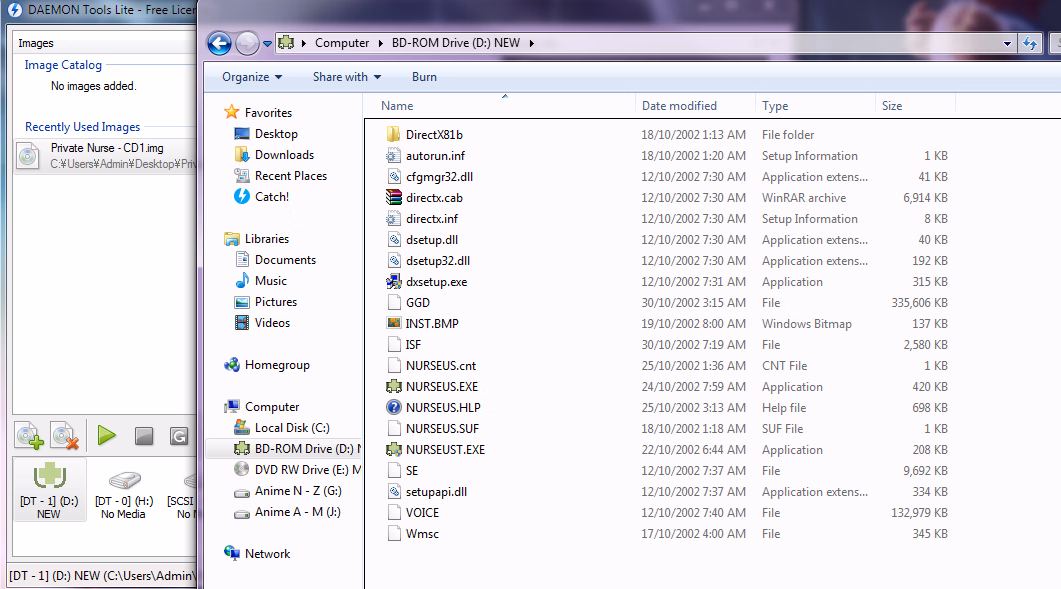This screenshot has width=1061, height=589.
Task: Select Libraries in the navigation pane
Action: click(267, 238)
